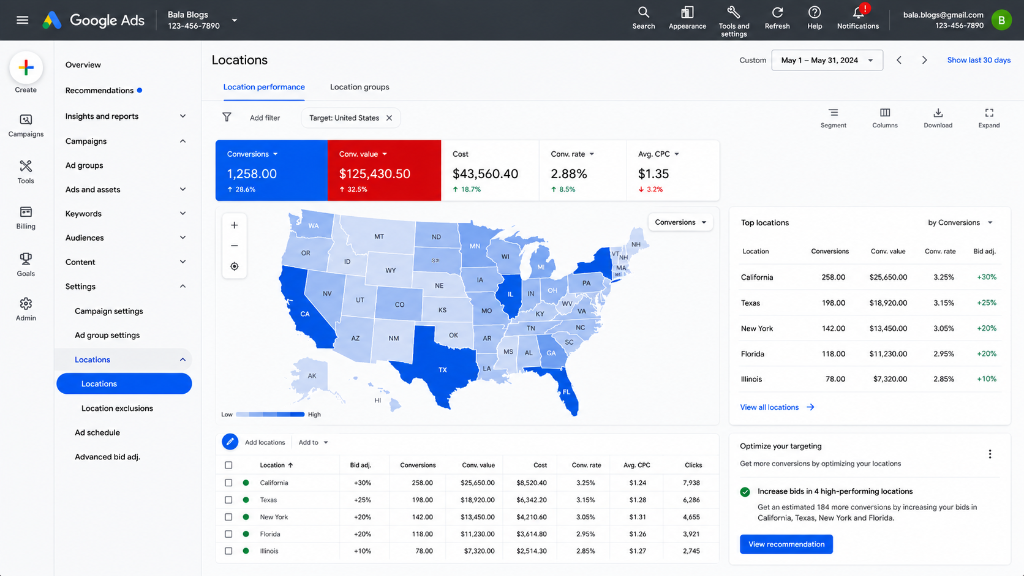Open the account avatar B
1024x576 pixels.
click(x=1001, y=20)
